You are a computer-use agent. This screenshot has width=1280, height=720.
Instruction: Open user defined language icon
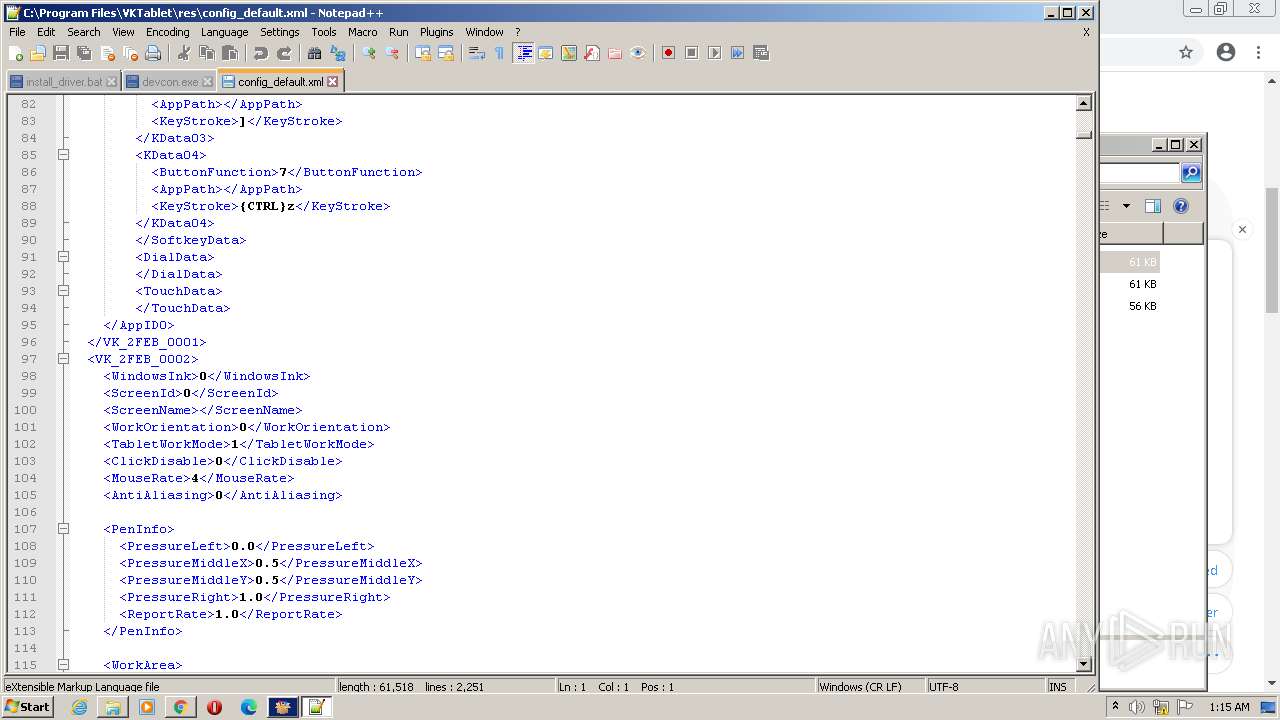[x=546, y=53]
